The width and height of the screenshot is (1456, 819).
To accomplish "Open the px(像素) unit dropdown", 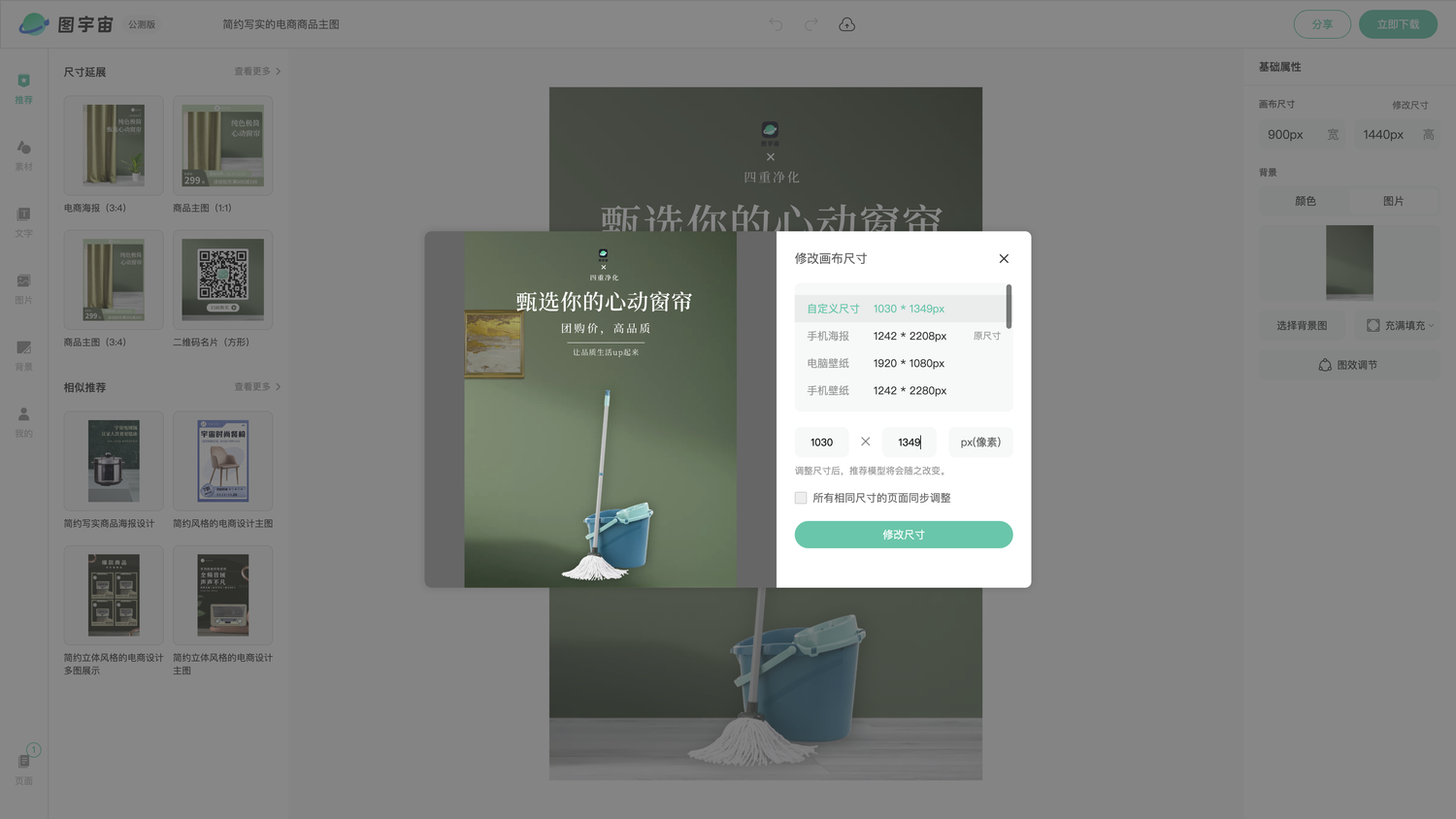I will coord(980,442).
